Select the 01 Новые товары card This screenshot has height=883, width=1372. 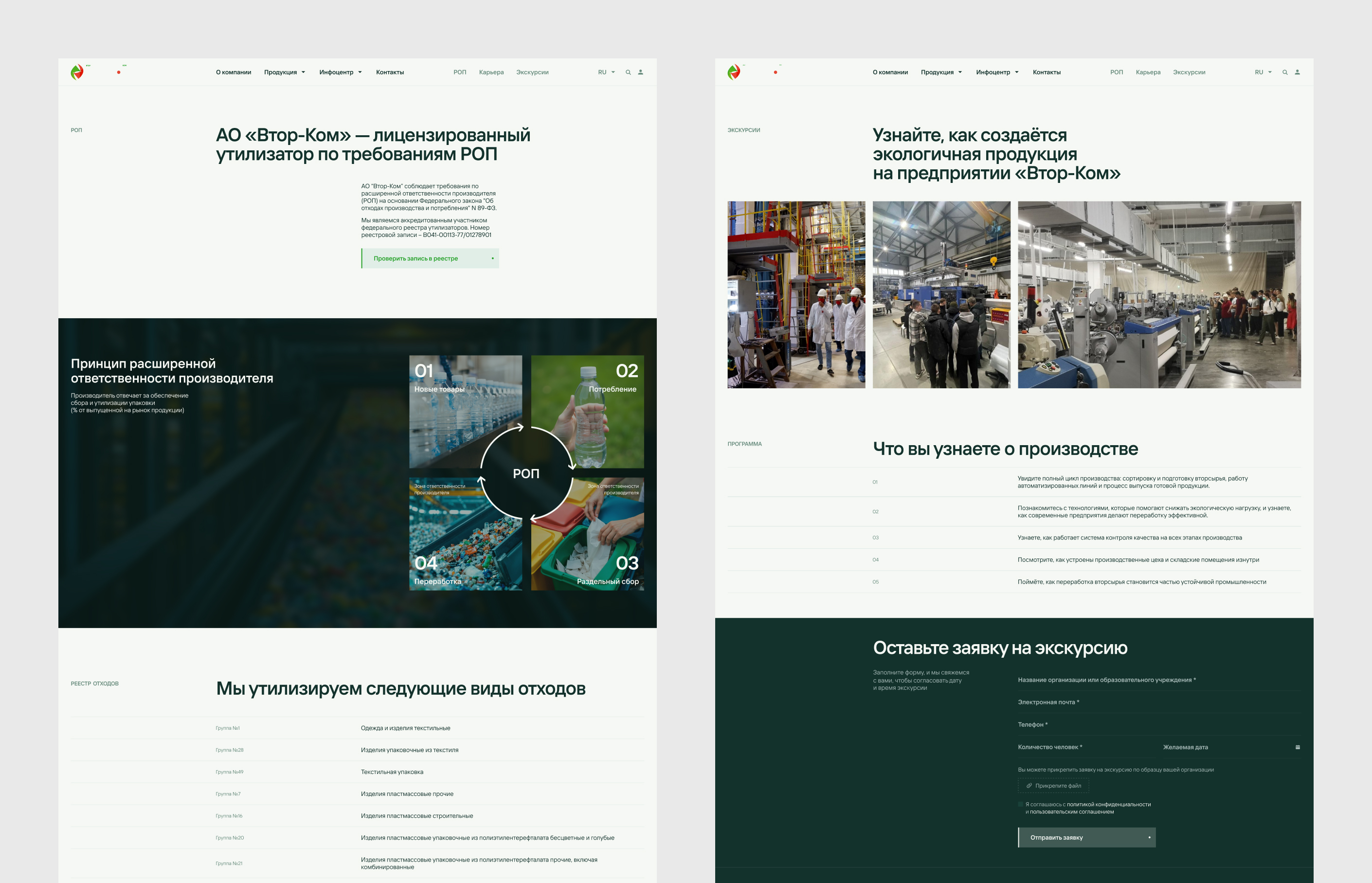click(x=466, y=412)
